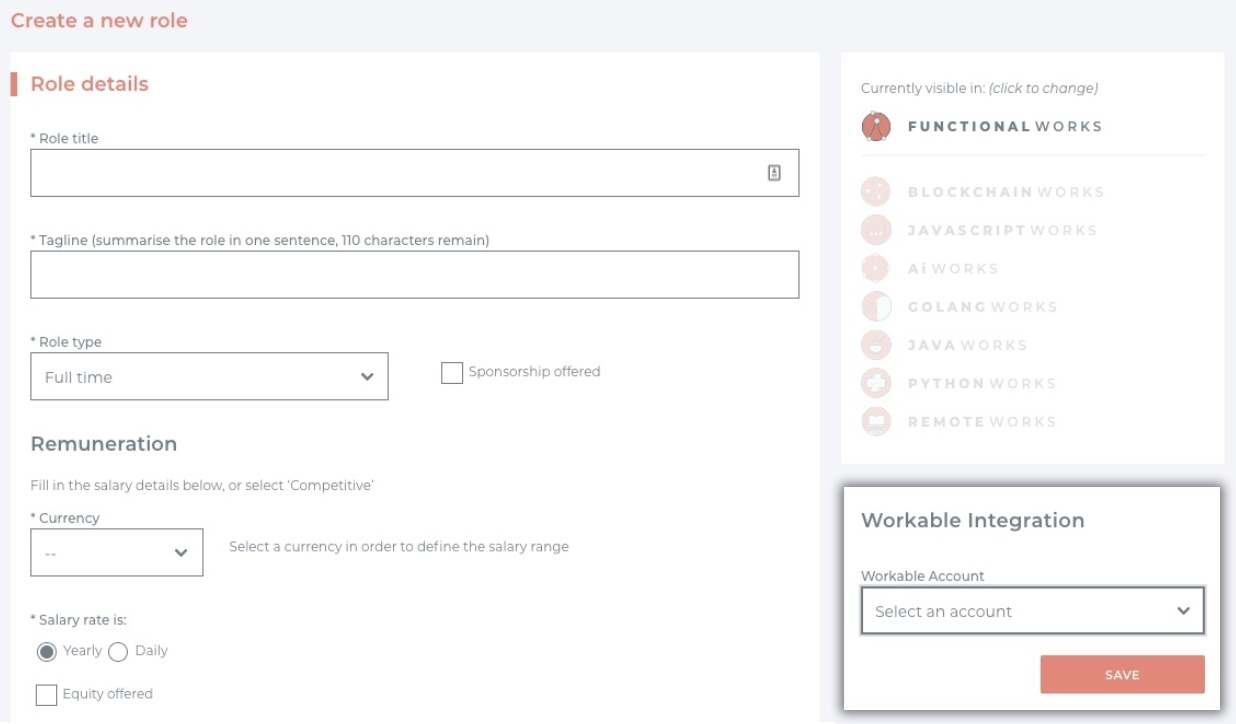Switch visibility to PYTHON WORKS
1236x724 pixels.
point(982,383)
